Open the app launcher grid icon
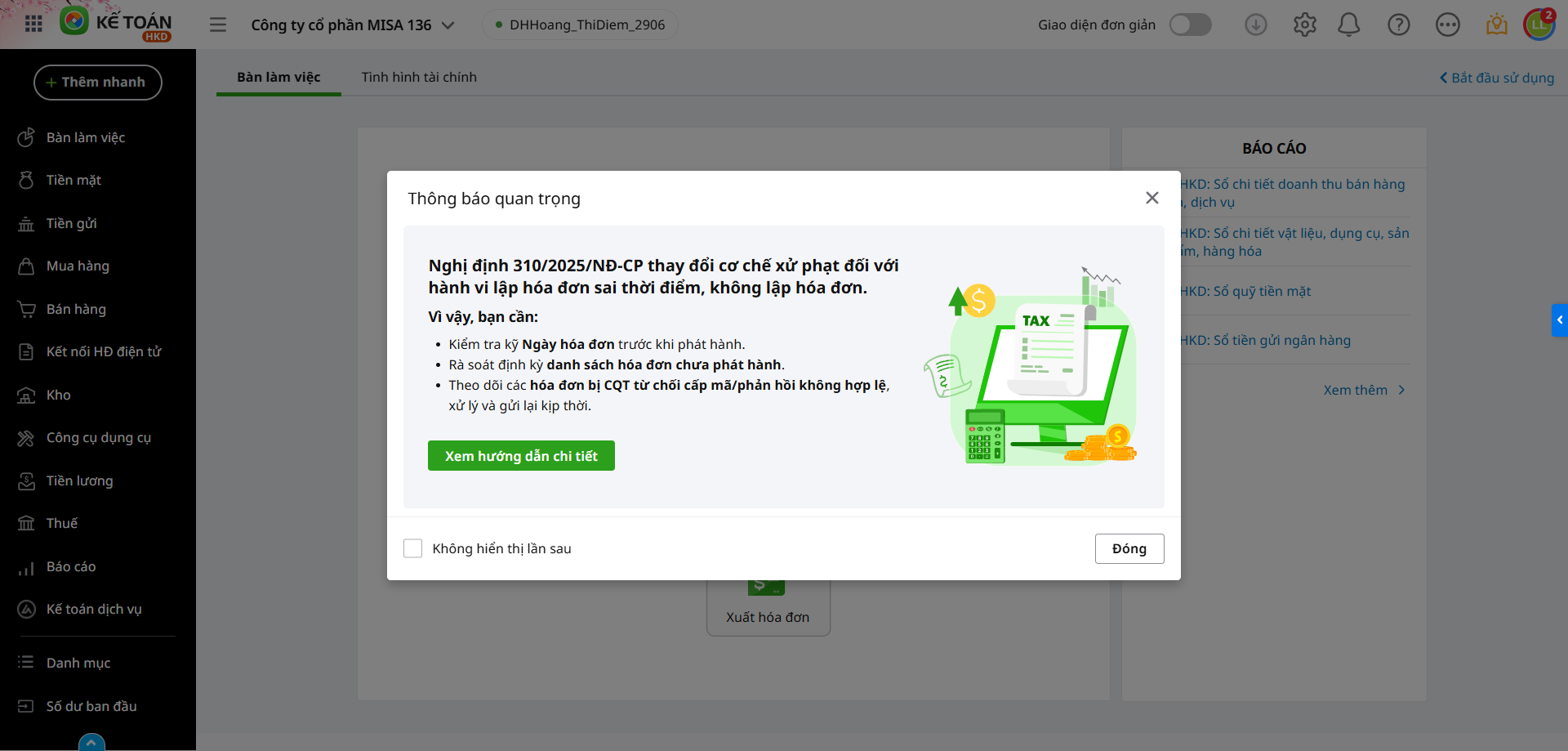 click(33, 24)
